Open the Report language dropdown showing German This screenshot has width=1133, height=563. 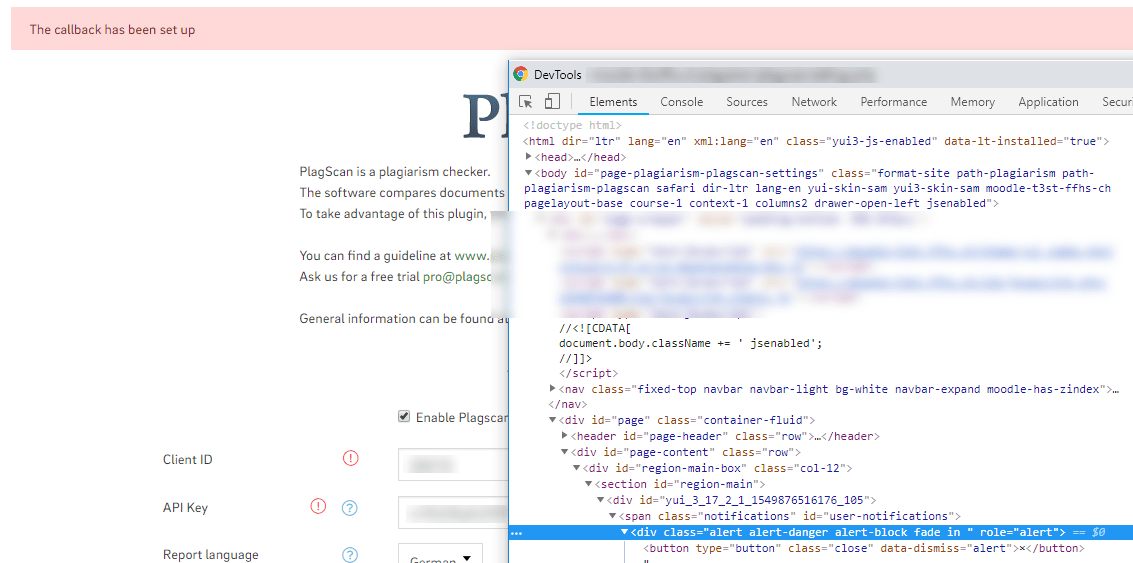pos(440,554)
